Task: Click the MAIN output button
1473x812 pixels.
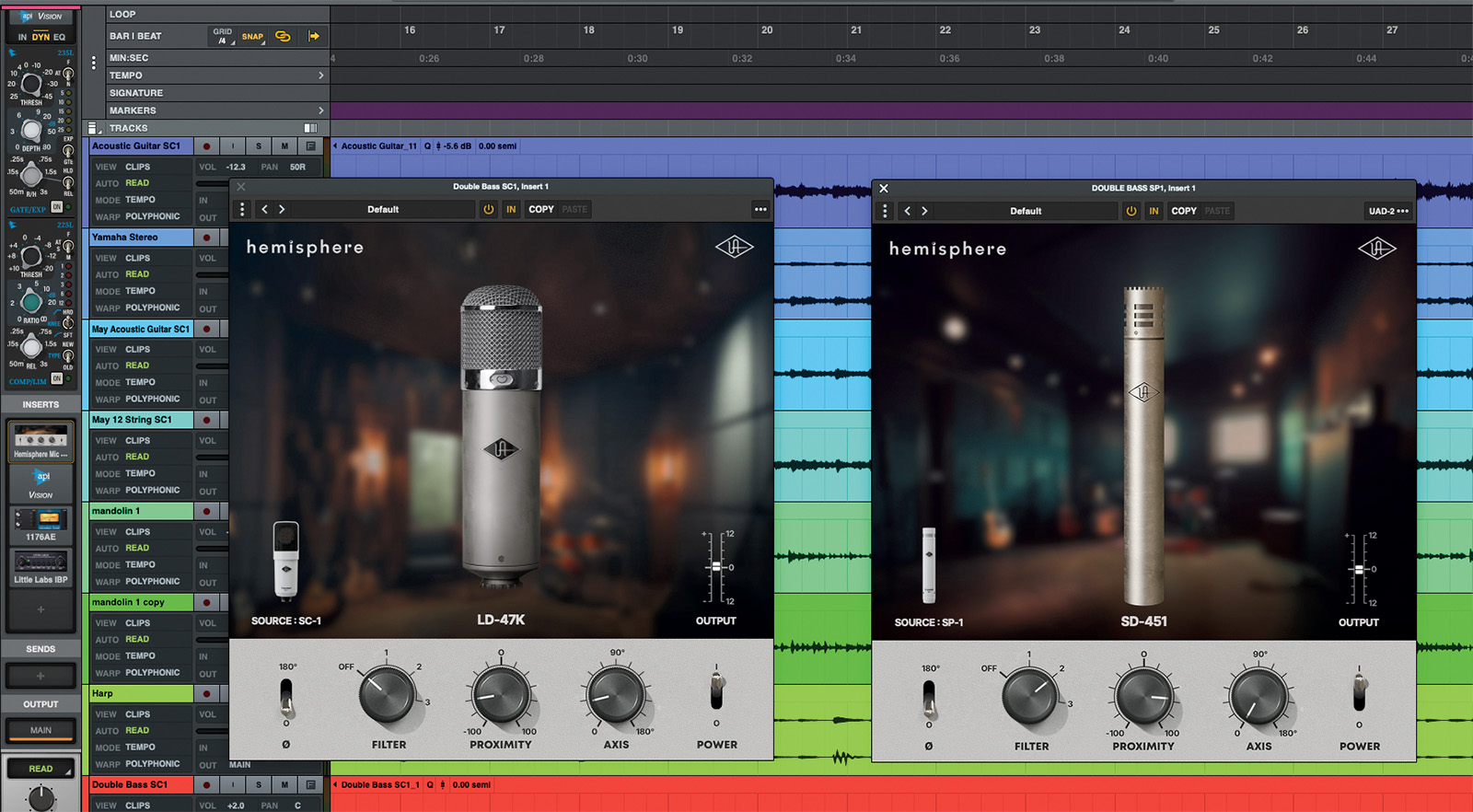Action: click(x=41, y=730)
